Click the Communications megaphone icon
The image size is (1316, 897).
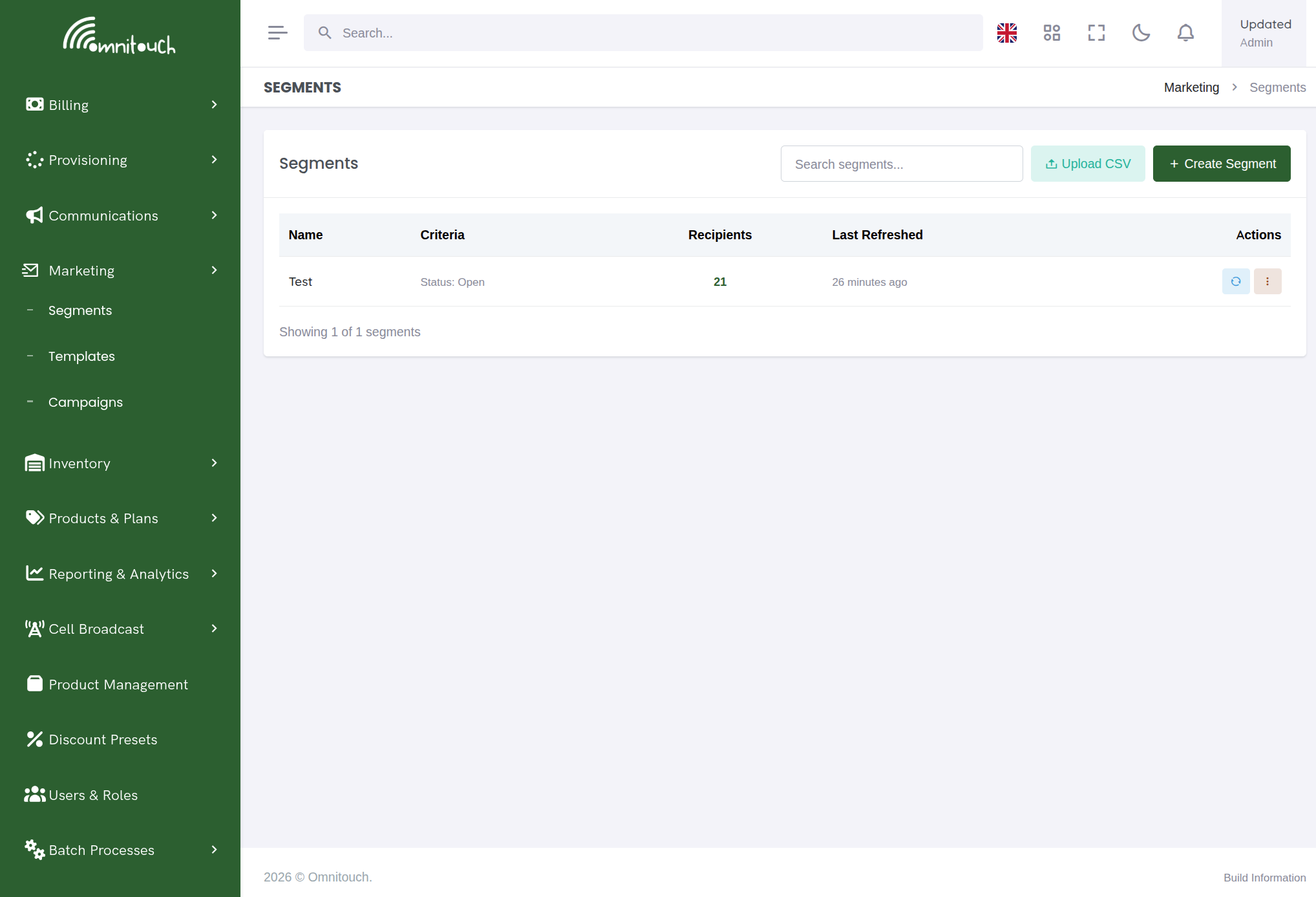coord(34,215)
